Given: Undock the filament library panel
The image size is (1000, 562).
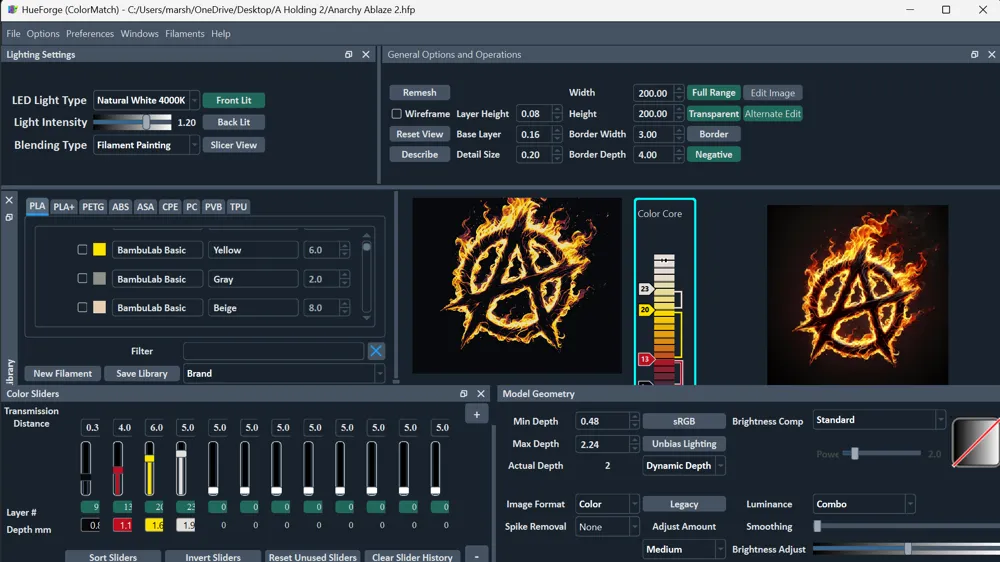Looking at the screenshot, I should (x=9, y=217).
